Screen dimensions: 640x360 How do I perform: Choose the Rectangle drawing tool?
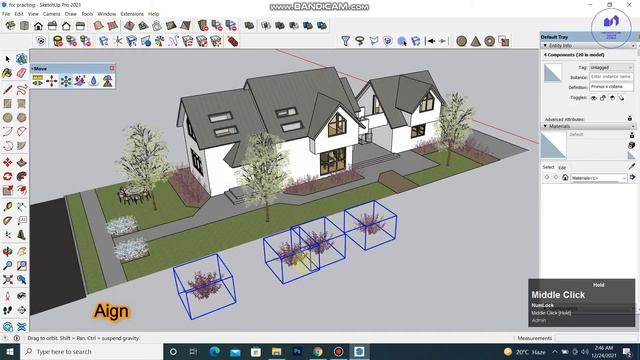(x=7, y=103)
